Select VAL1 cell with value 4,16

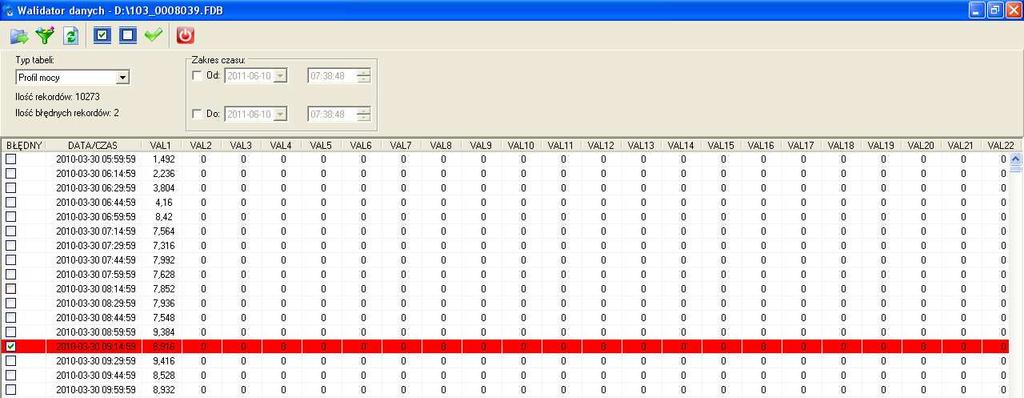pos(162,202)
